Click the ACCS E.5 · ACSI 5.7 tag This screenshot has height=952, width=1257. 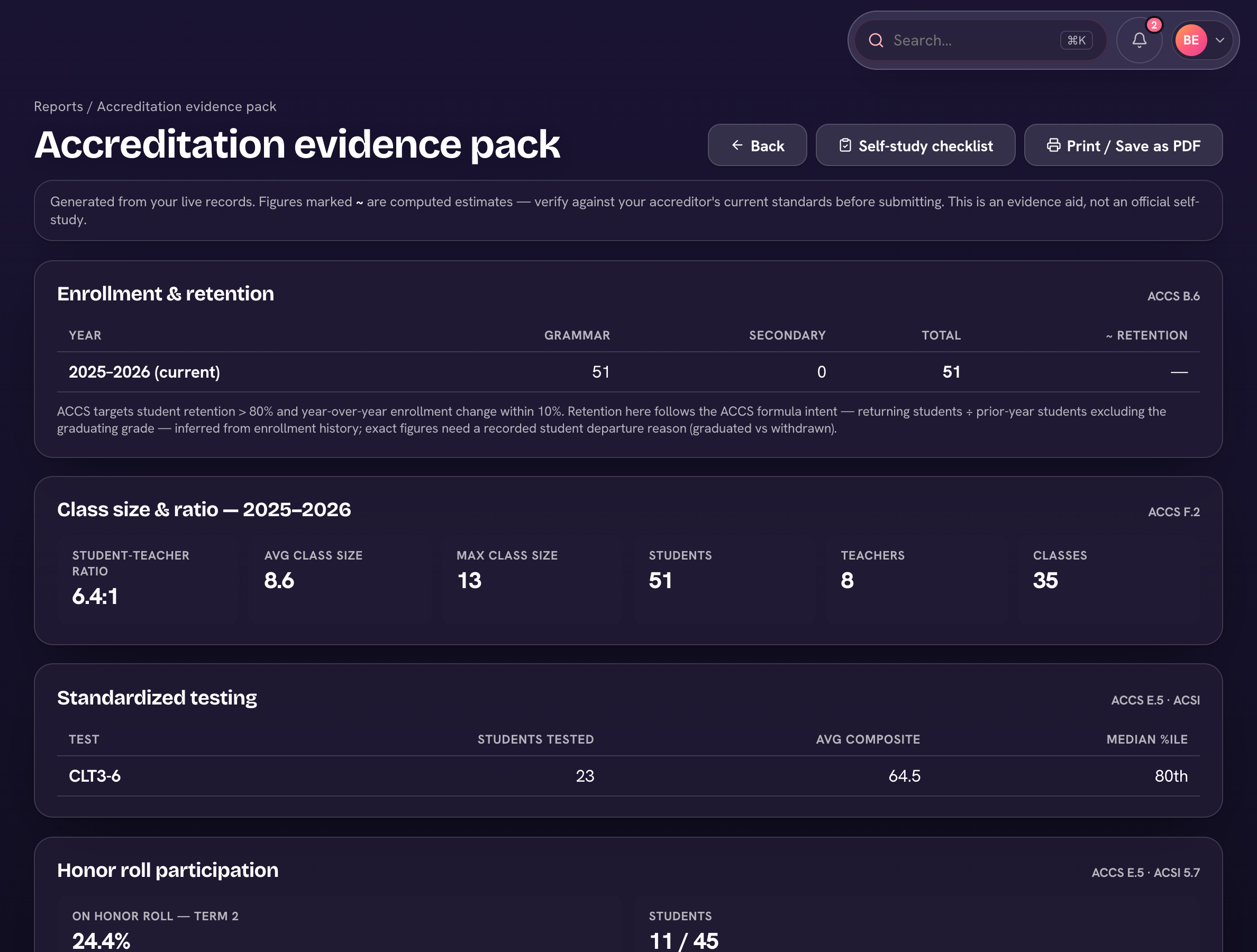(1145, 873)
